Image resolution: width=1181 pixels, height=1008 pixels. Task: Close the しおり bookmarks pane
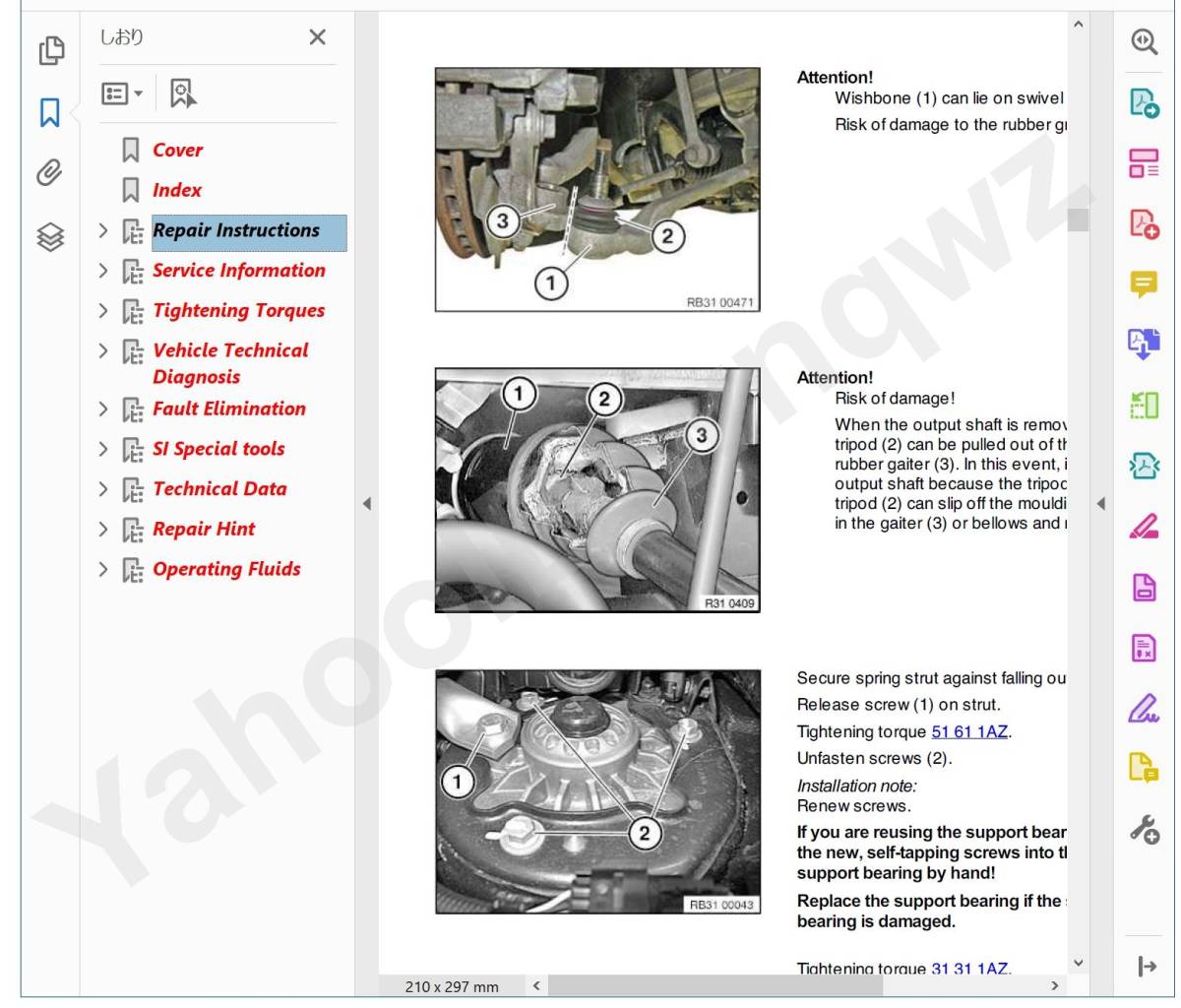[x=317, y=37]
